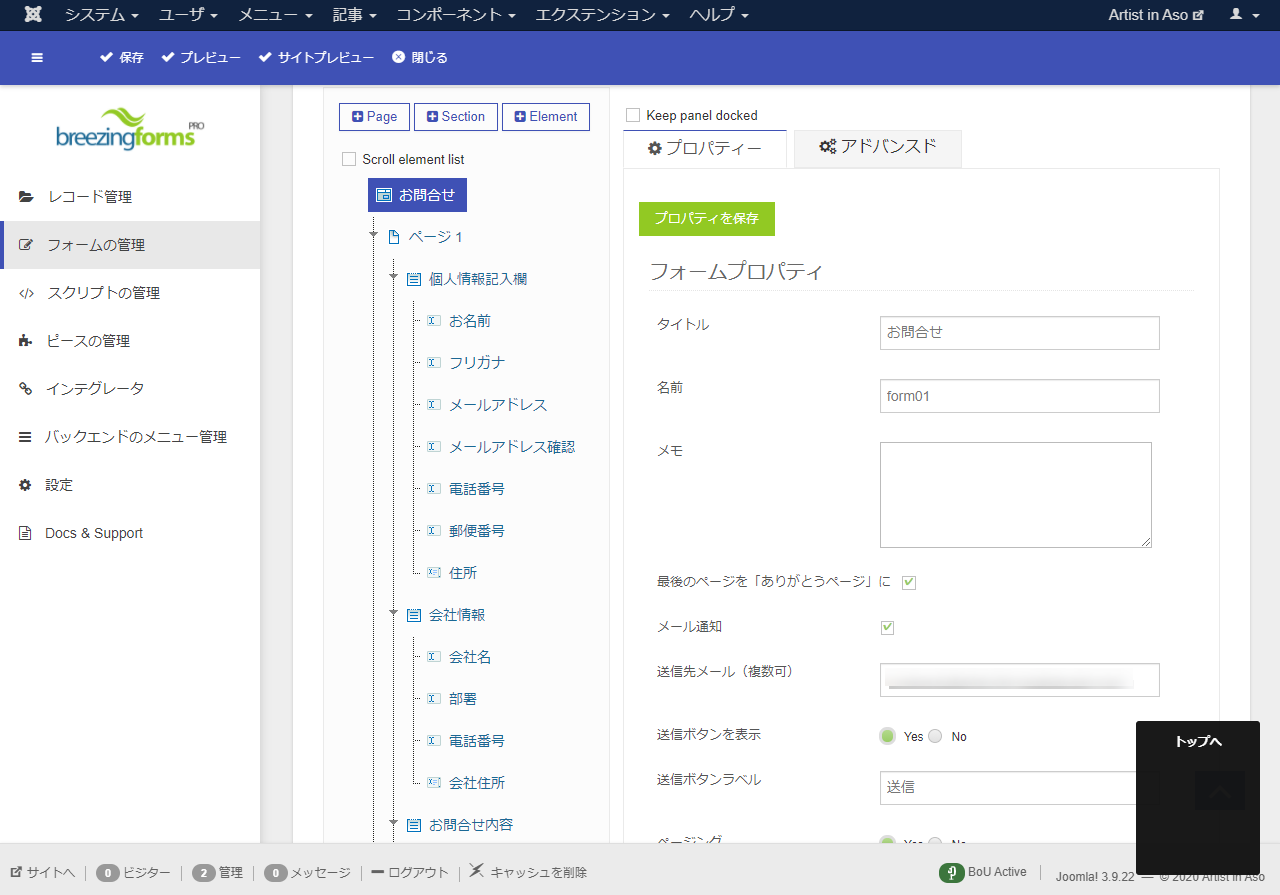Add a new Section with the Section button

pos(455,116)
